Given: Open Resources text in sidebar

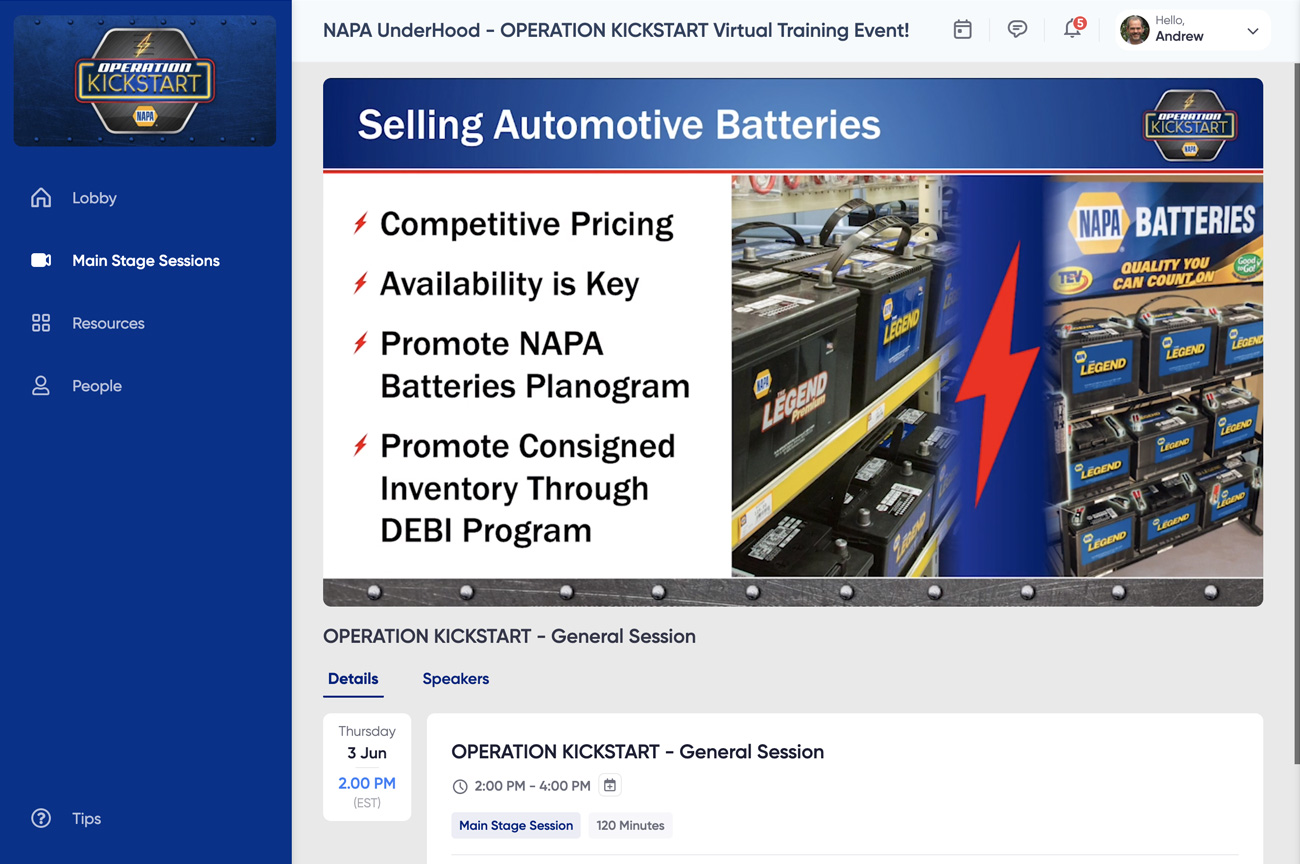Looking at the screenshot, I should 108,323.
